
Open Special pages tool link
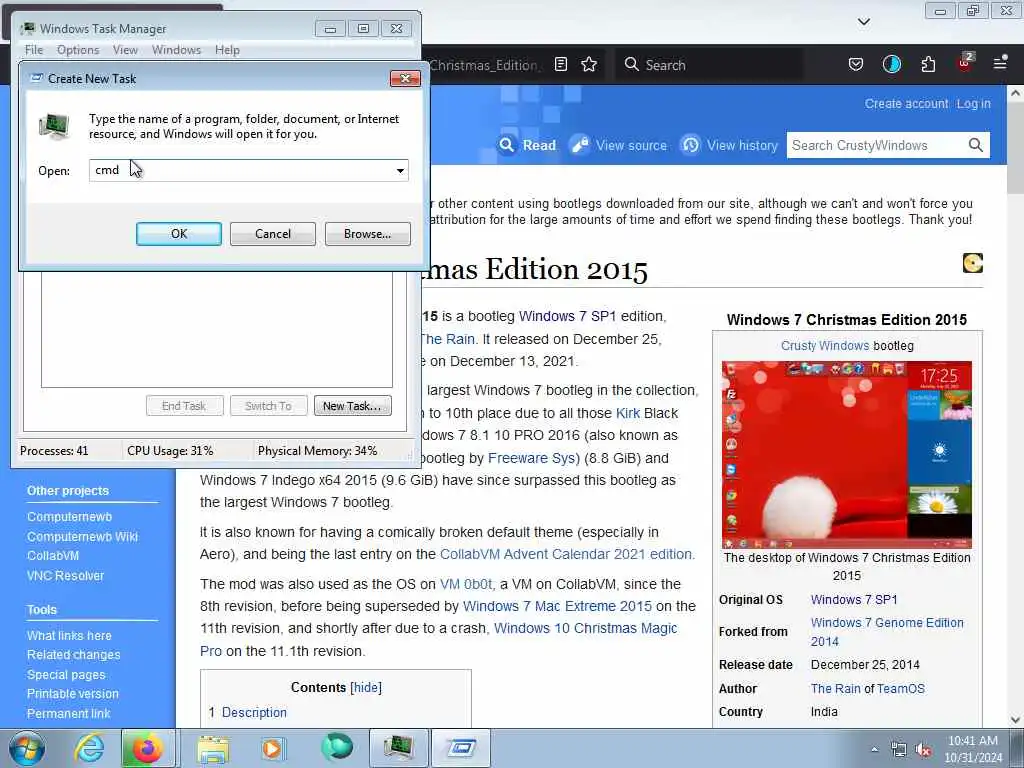pos(66,675)
